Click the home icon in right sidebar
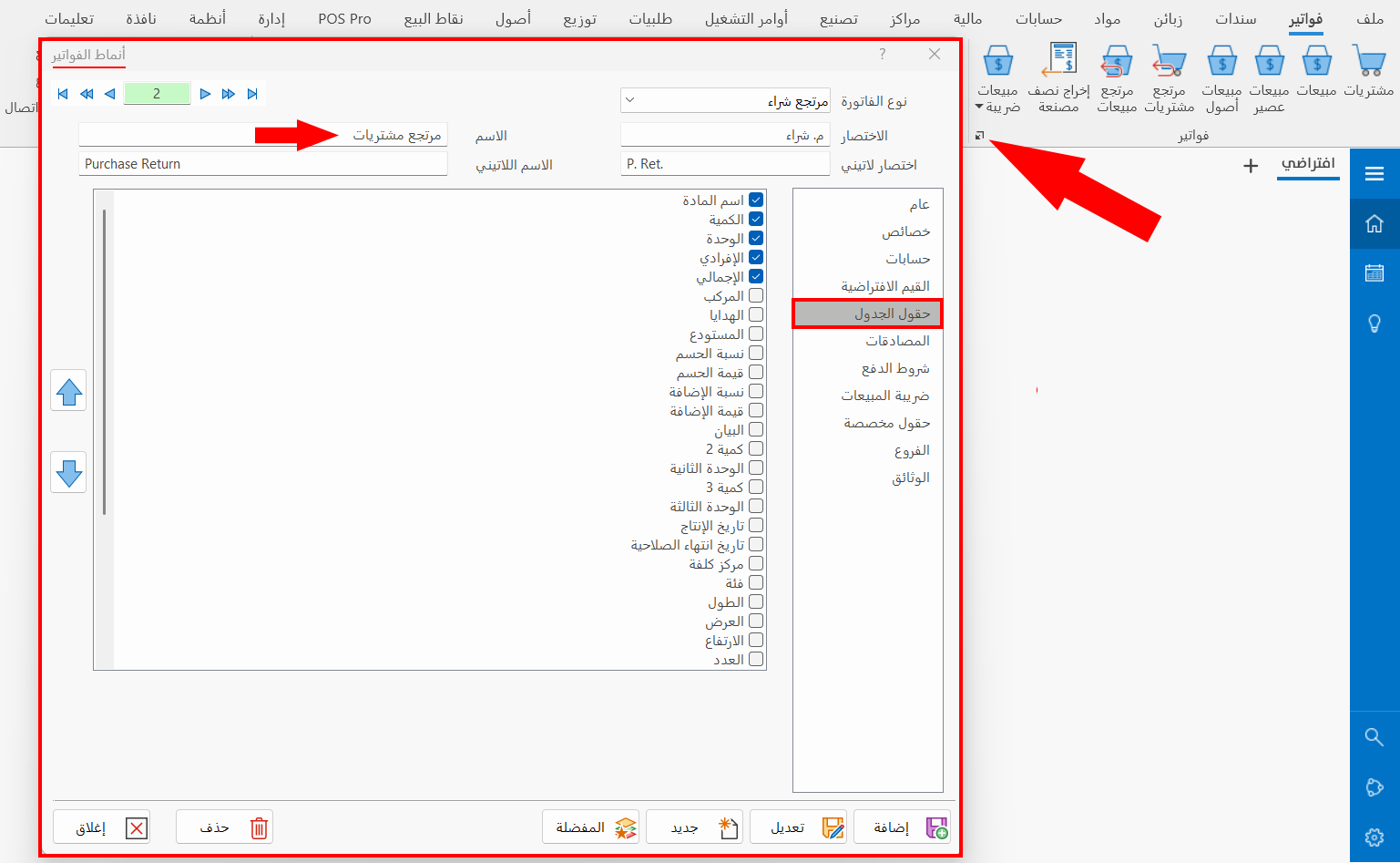1400x863 pixels. tap(1374, 222)
